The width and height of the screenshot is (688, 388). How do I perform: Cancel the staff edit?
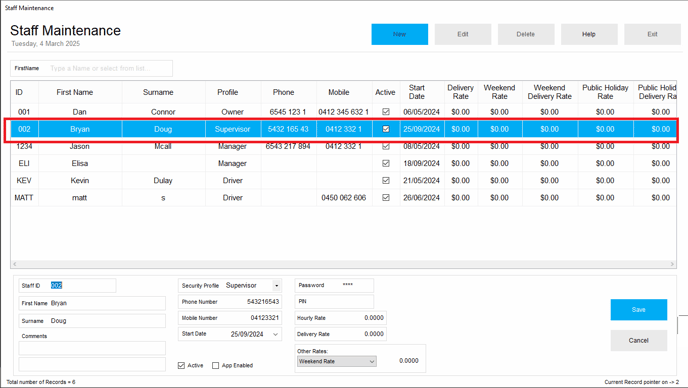638,341
